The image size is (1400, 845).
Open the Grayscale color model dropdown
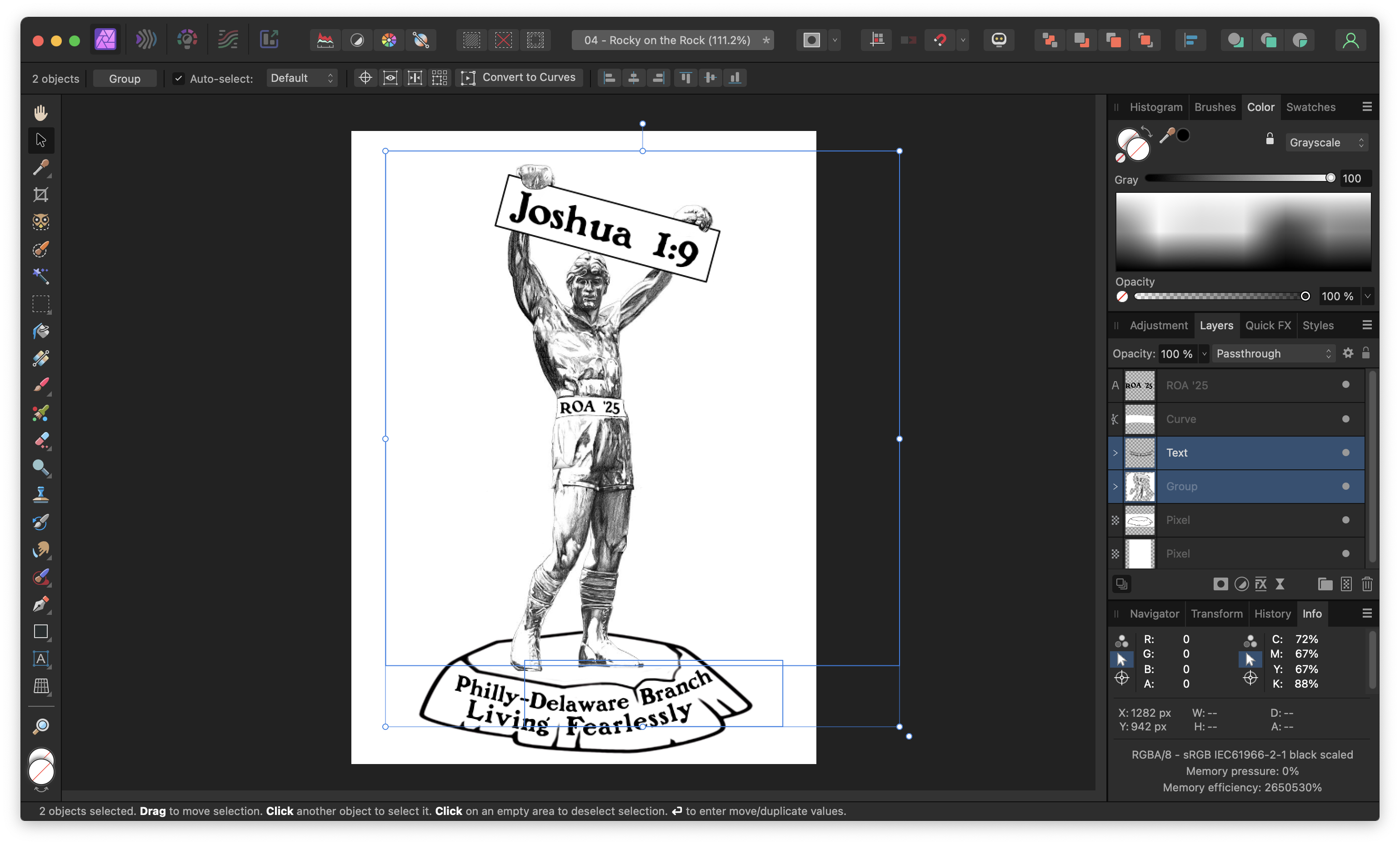[1326, 142]
